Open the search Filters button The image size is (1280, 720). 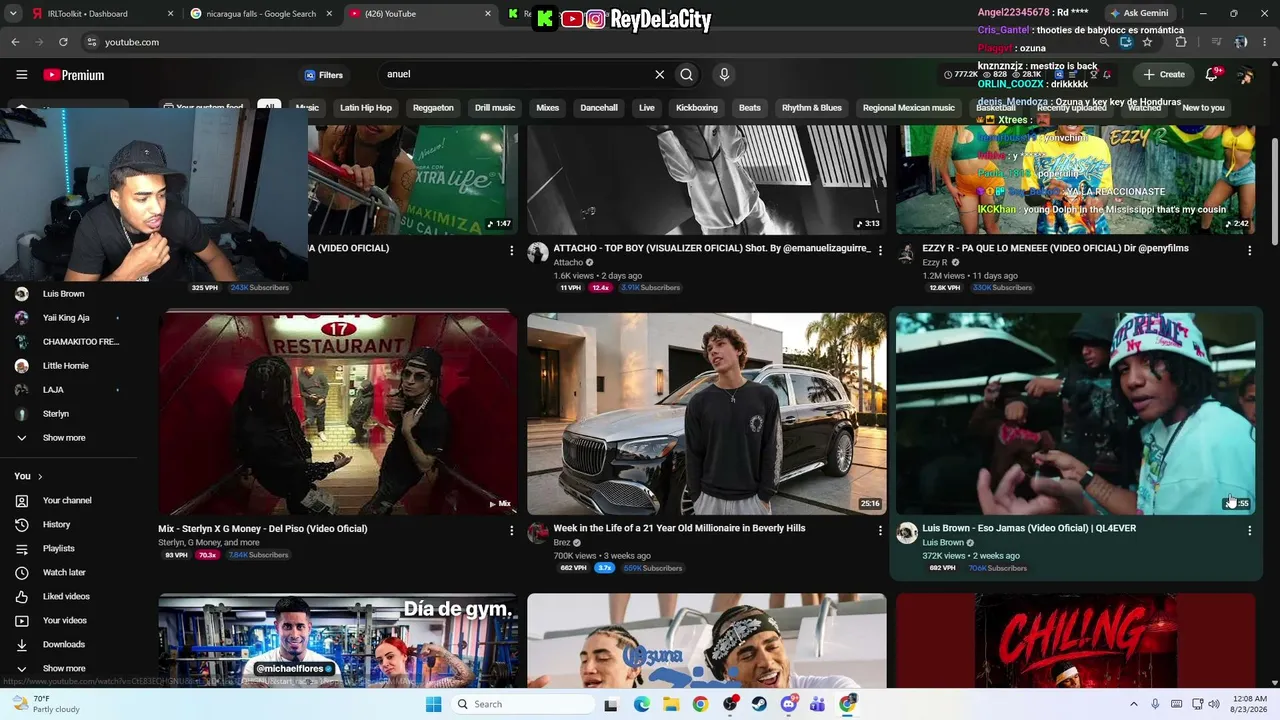[324, 75]
